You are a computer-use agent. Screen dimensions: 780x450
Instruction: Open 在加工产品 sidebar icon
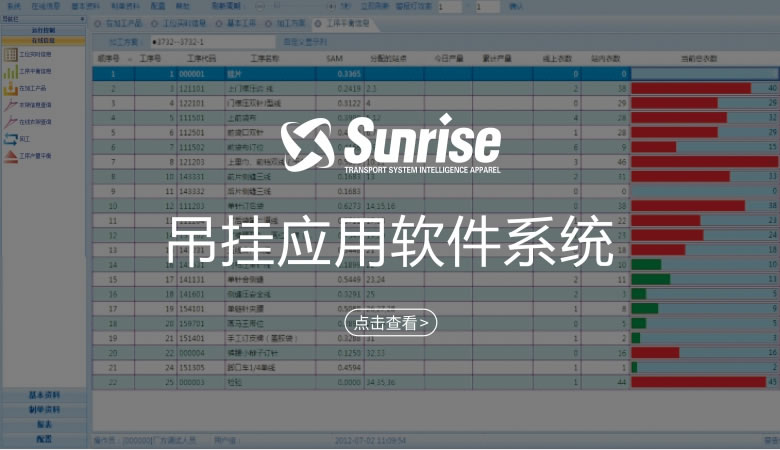click(x=11, y=89)
